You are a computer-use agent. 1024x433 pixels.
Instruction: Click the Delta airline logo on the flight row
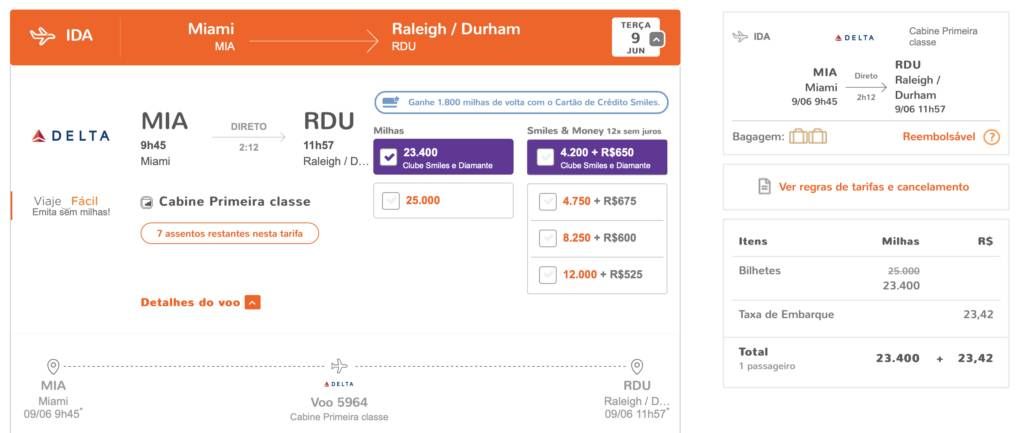tap(71, 136)
